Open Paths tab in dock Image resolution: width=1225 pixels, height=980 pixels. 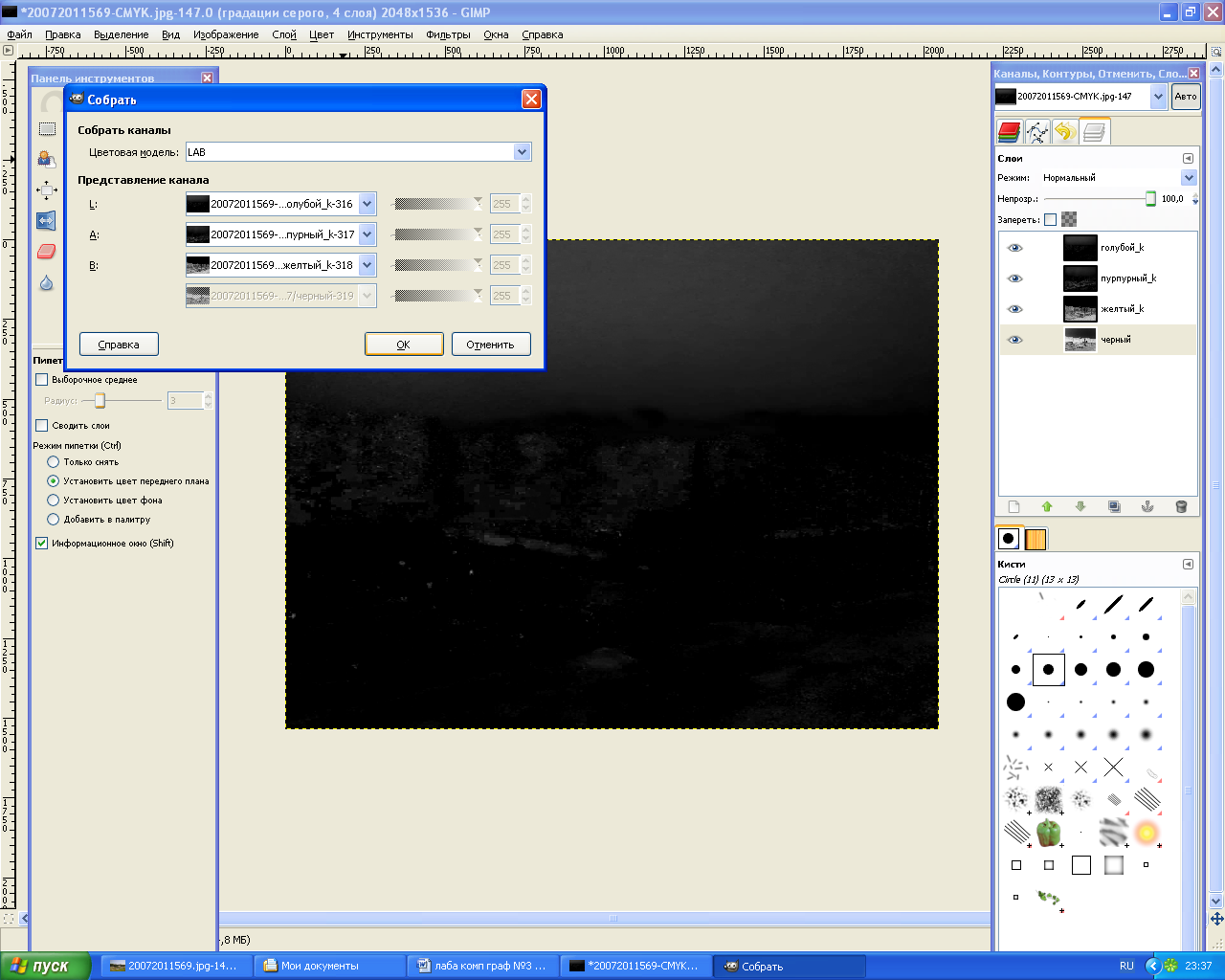pos(1036,131)
